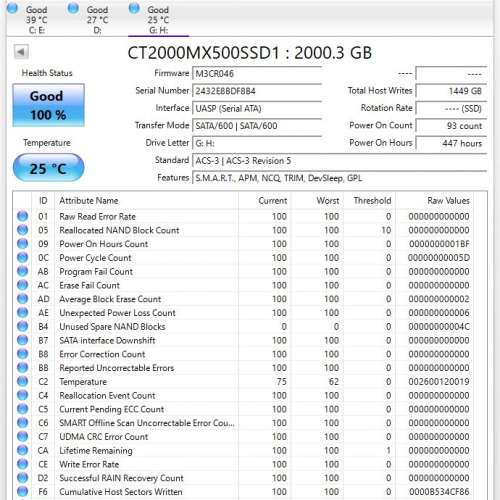Click the Features field listing S.M.A.R.T., APM

340,178
